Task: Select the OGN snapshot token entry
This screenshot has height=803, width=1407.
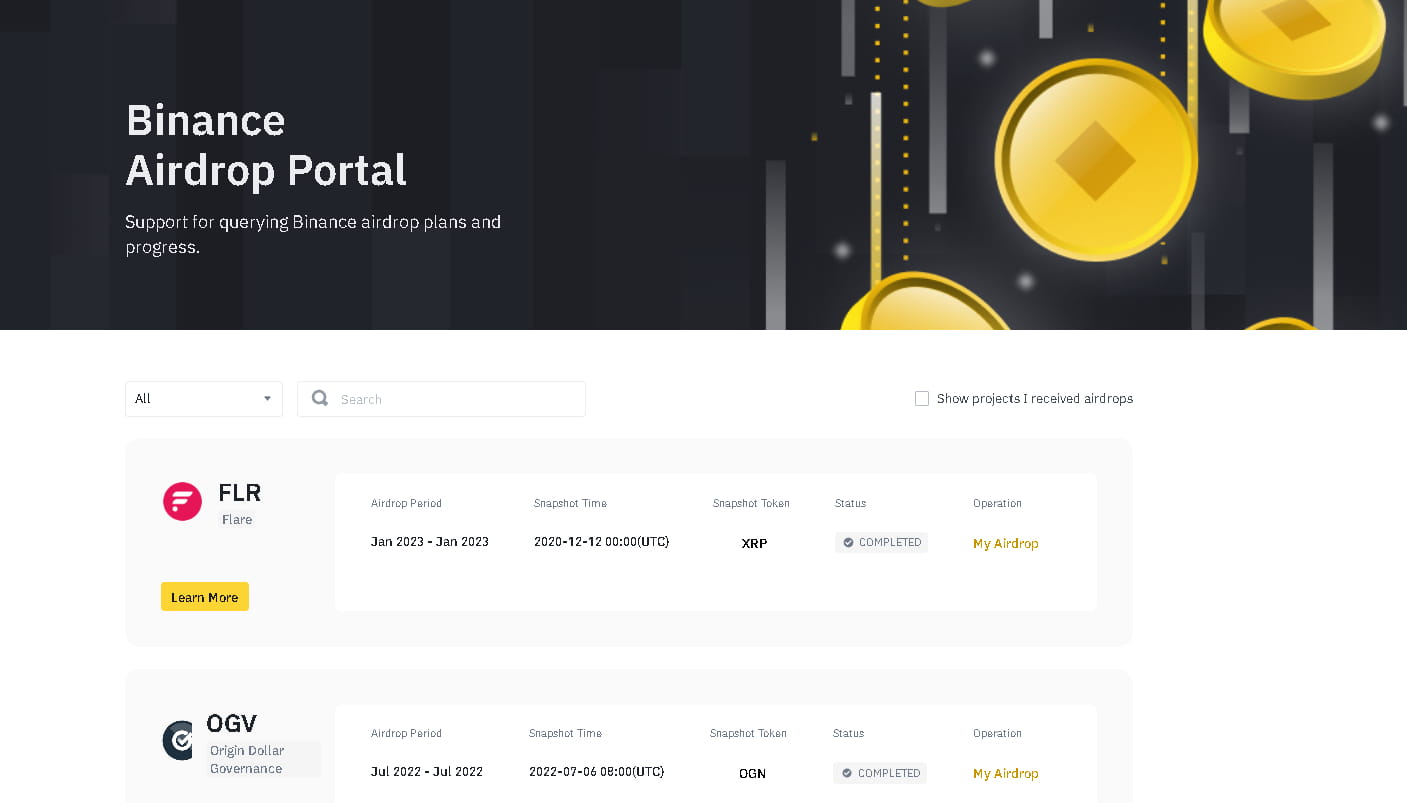Action: coord(752,773)
